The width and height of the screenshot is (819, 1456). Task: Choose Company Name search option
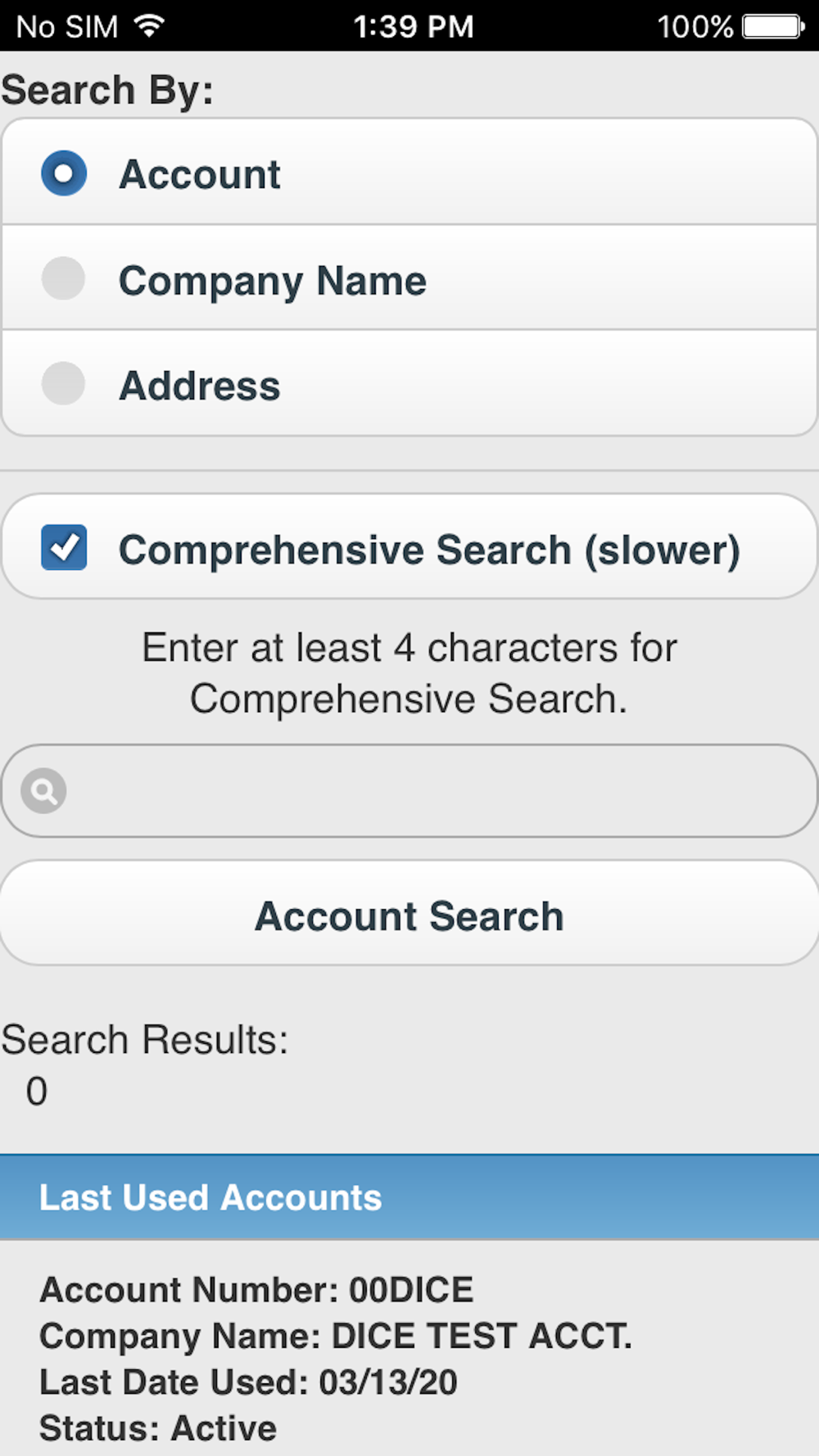[x=64, y=279]
